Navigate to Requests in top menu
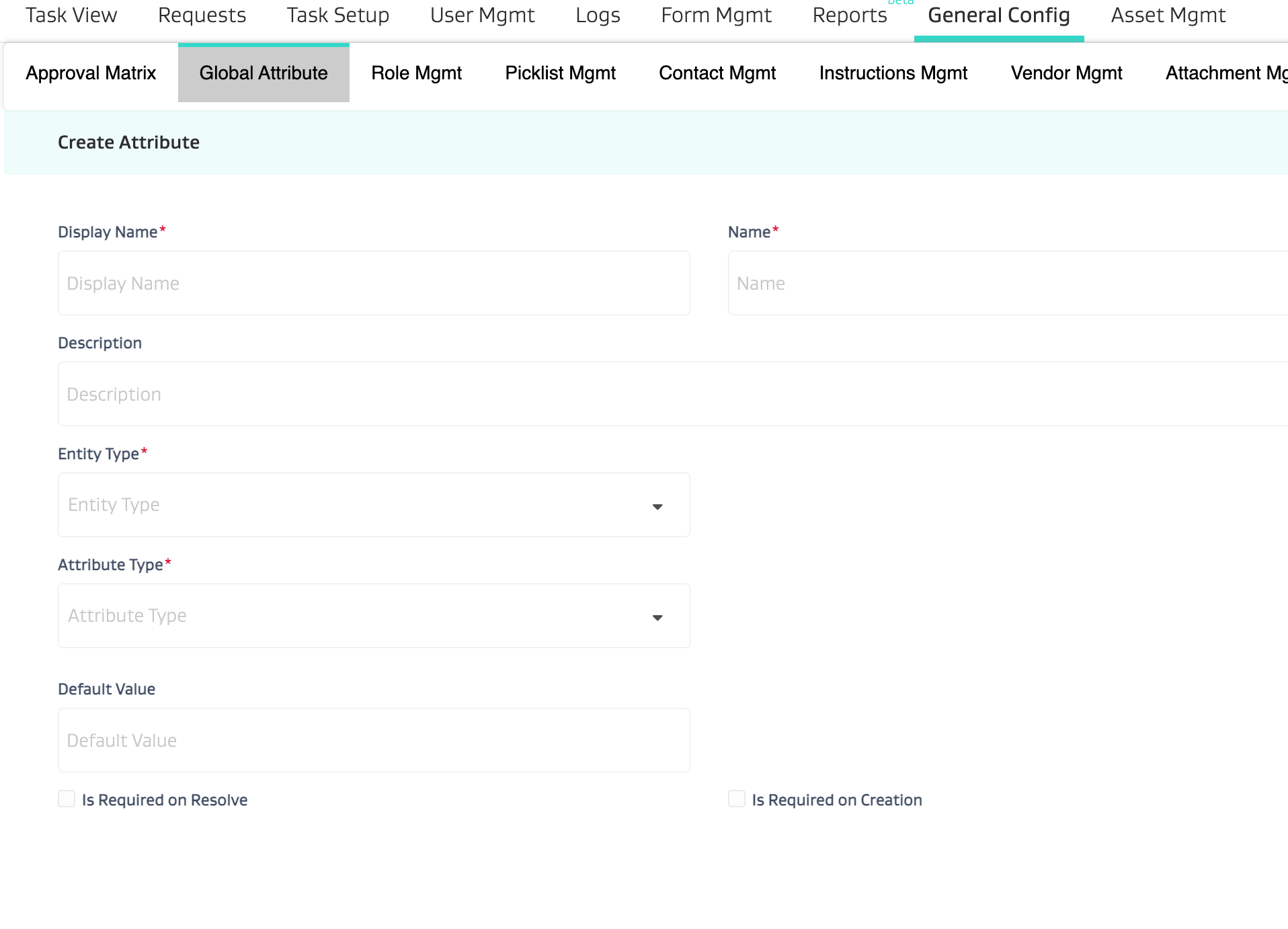The image size is (1288, 929). pos(202,15)
